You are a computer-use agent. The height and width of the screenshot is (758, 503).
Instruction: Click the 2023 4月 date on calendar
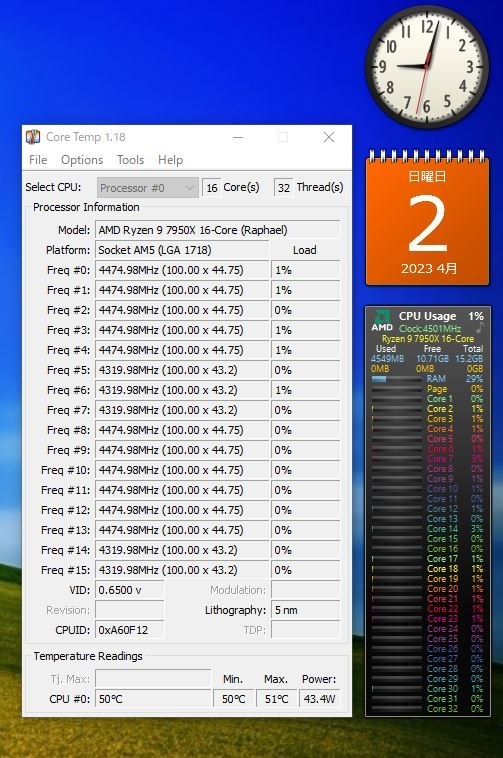429,269
